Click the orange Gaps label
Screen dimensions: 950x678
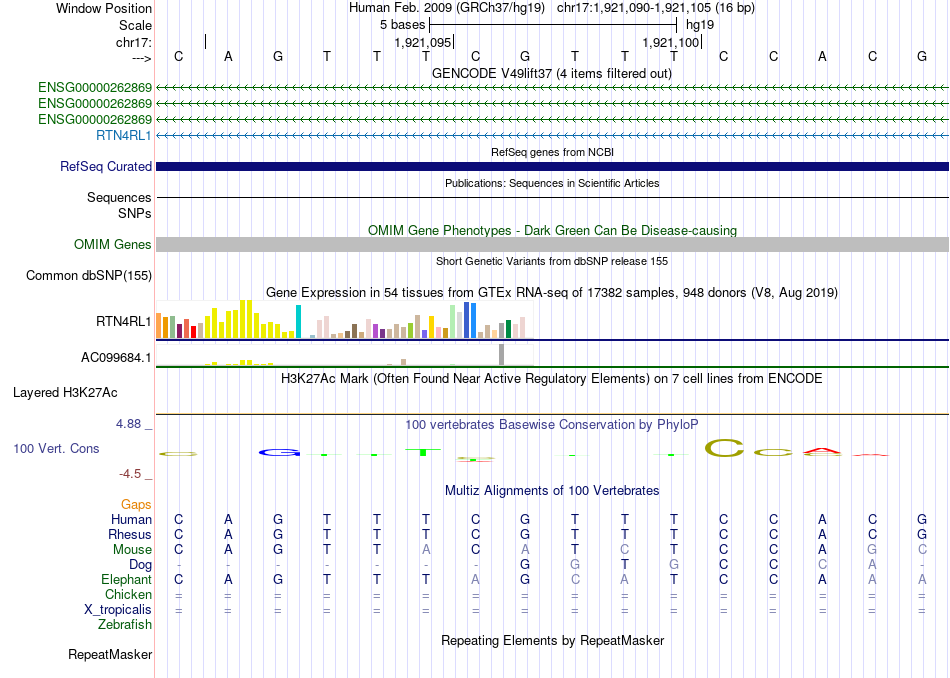[136, 504]
